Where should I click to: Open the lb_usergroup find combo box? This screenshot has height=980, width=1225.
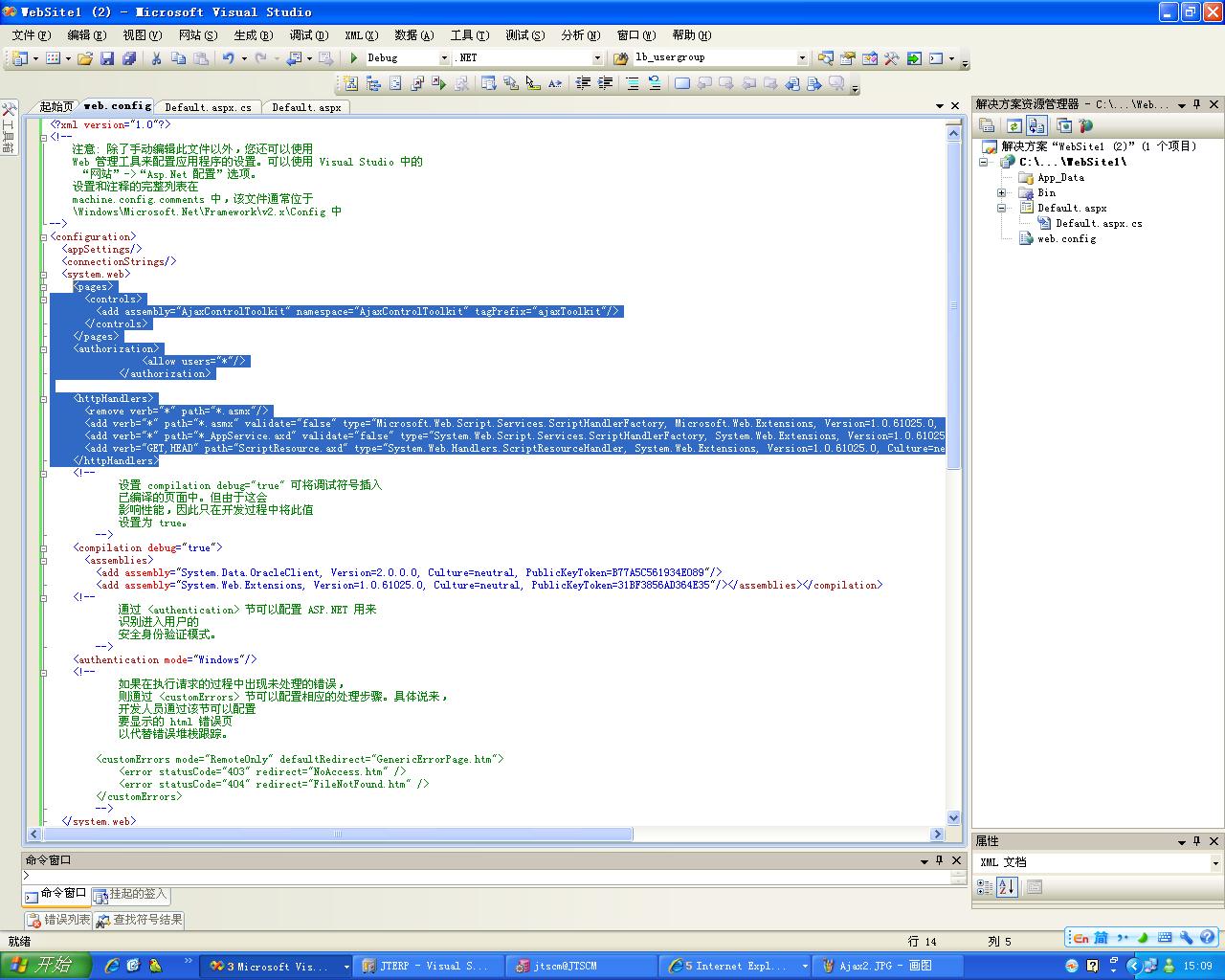(802, 58)
